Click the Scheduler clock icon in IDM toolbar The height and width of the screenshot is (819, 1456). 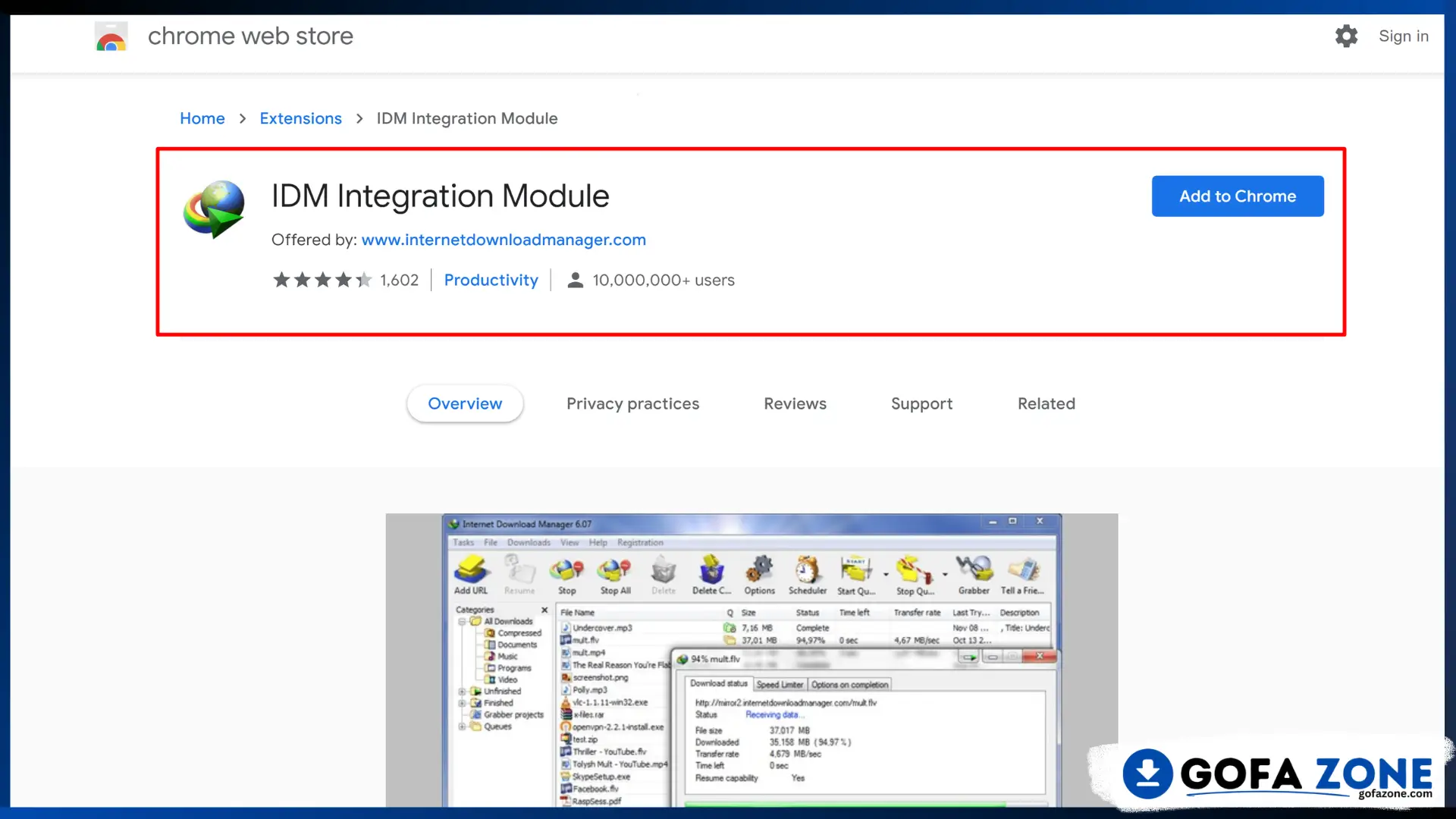[x=808, y=575]
